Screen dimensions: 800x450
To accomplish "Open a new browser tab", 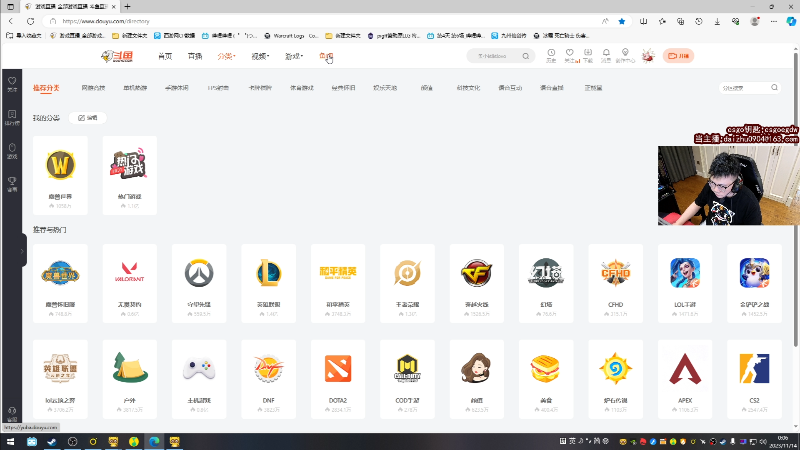I will click(128, 7).
